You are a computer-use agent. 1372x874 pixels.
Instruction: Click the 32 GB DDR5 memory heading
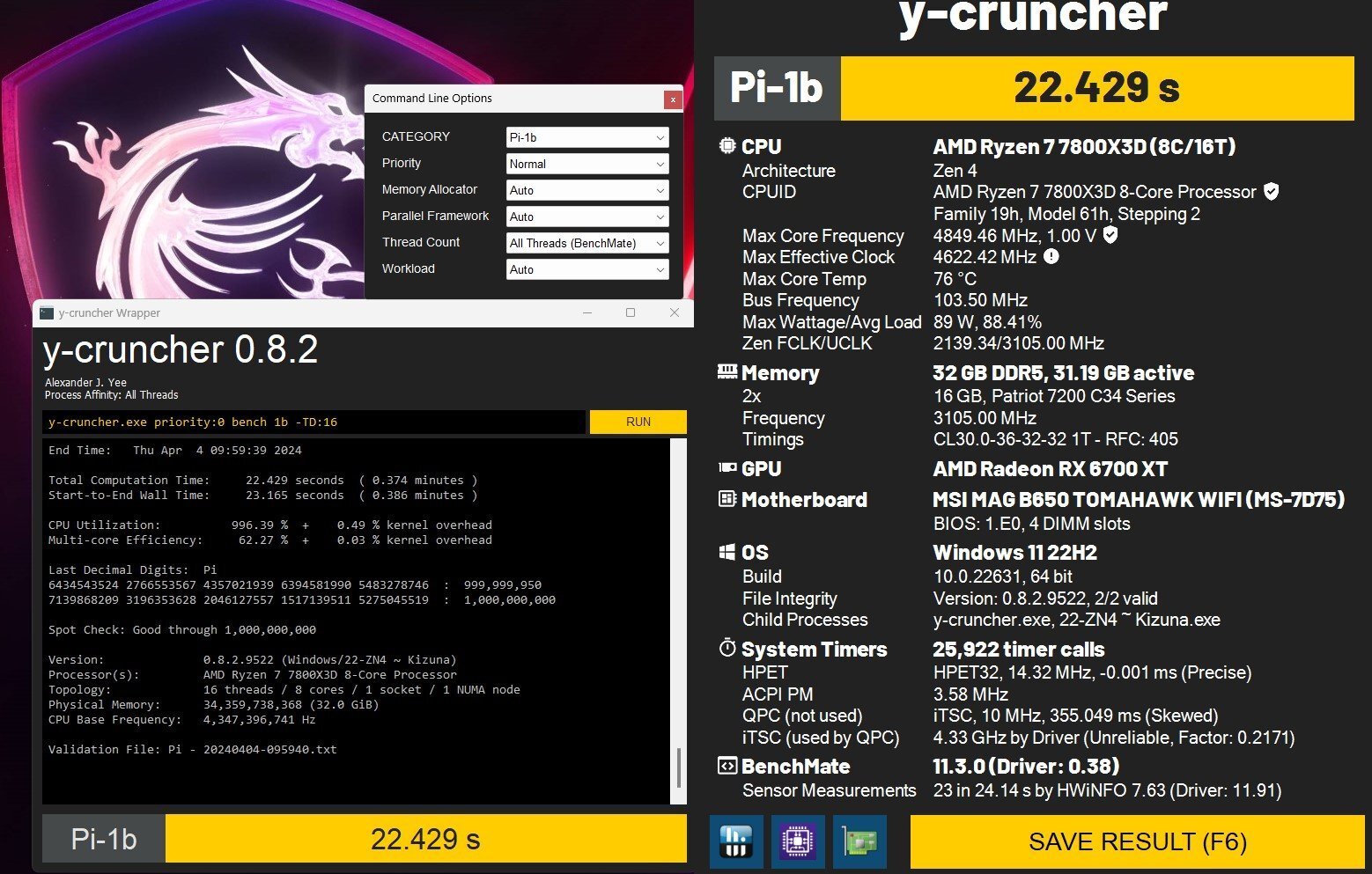click(1064, 372)
